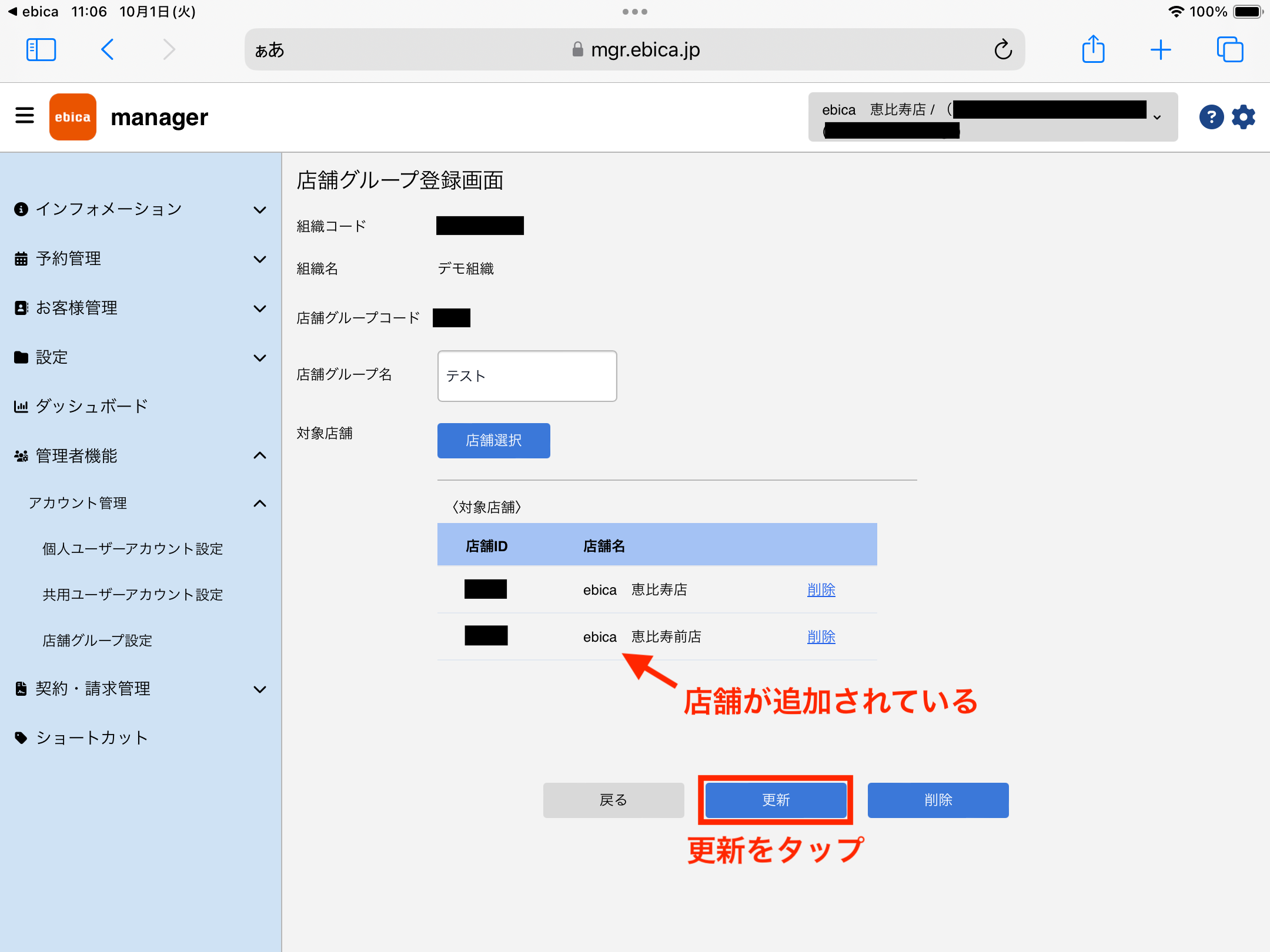Open Safari share sheet icon
1270x952 pixels.
coord(1094,49)
